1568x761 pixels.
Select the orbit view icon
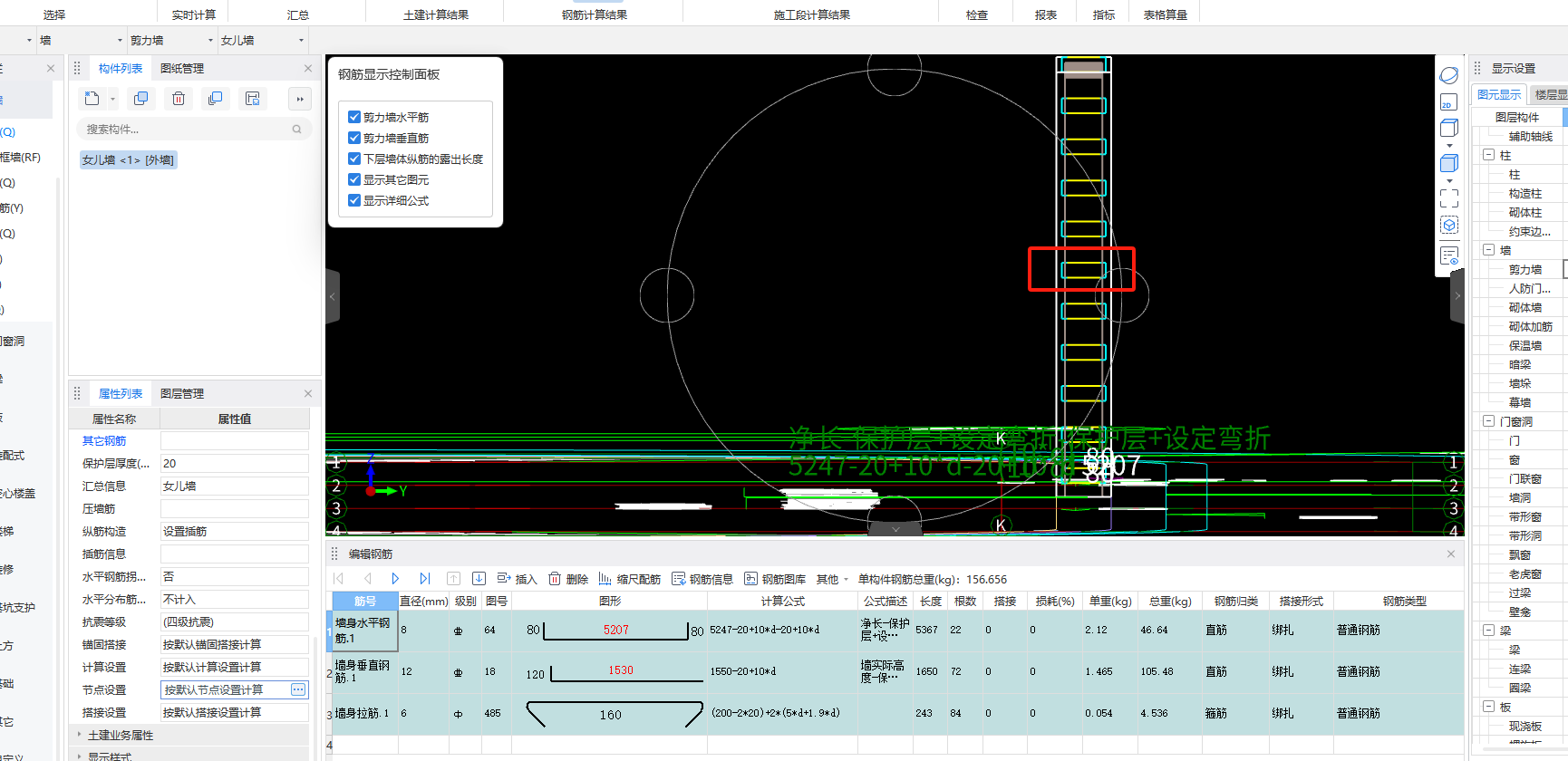[x=1449, y=75]
